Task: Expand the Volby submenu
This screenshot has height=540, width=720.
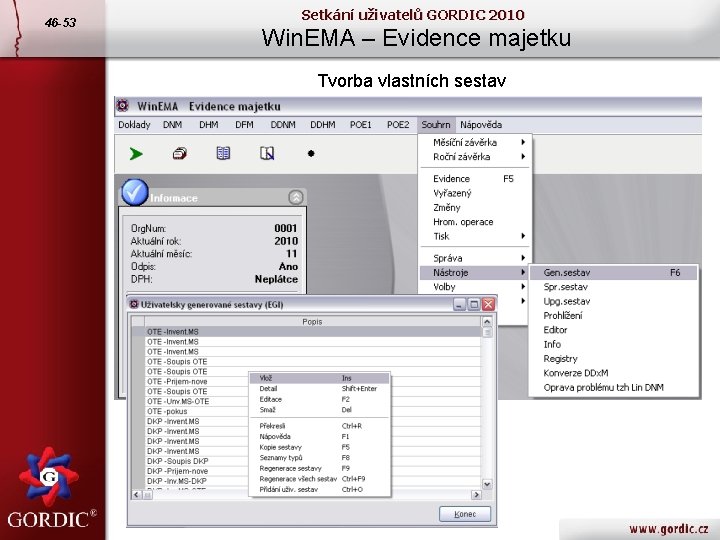Action: click(x=475, y=287)
